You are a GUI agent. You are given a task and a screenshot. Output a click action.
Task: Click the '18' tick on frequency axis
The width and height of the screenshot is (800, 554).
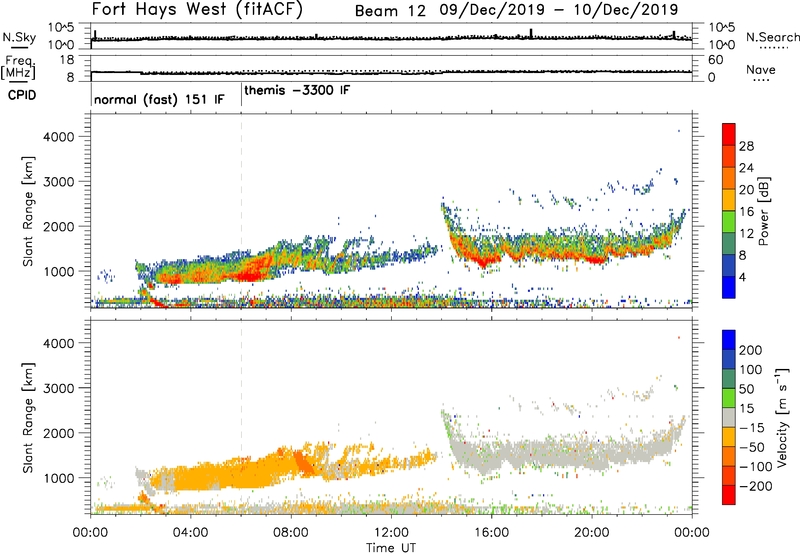pos(67,60)
